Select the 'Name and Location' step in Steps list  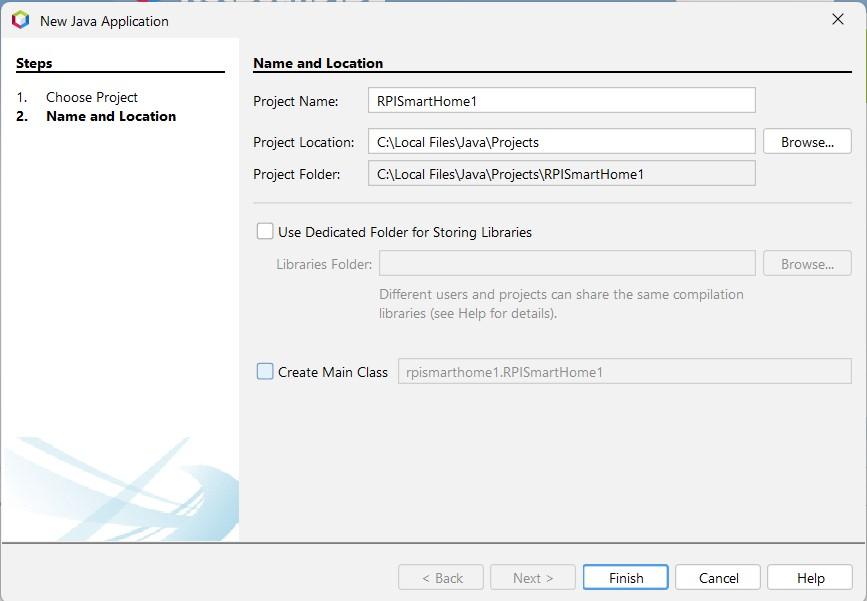pyautogui.click(x=111, y=117)
